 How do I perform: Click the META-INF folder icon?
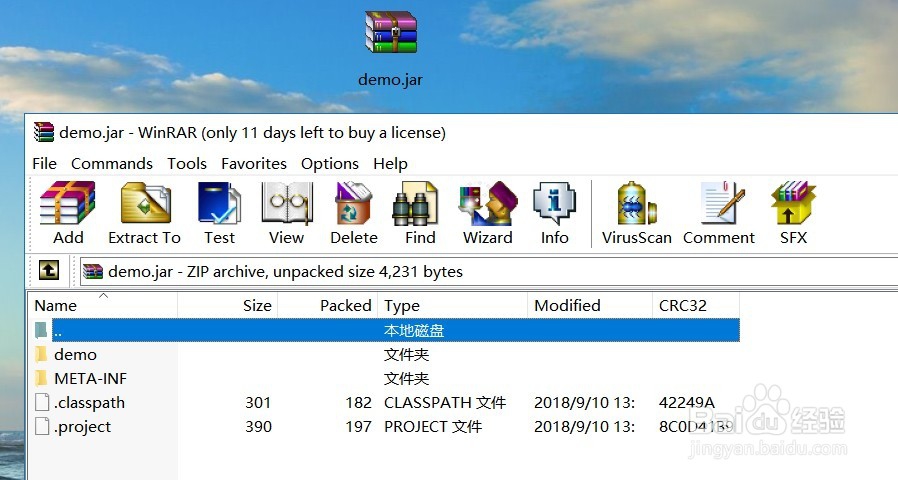[41, 379]
